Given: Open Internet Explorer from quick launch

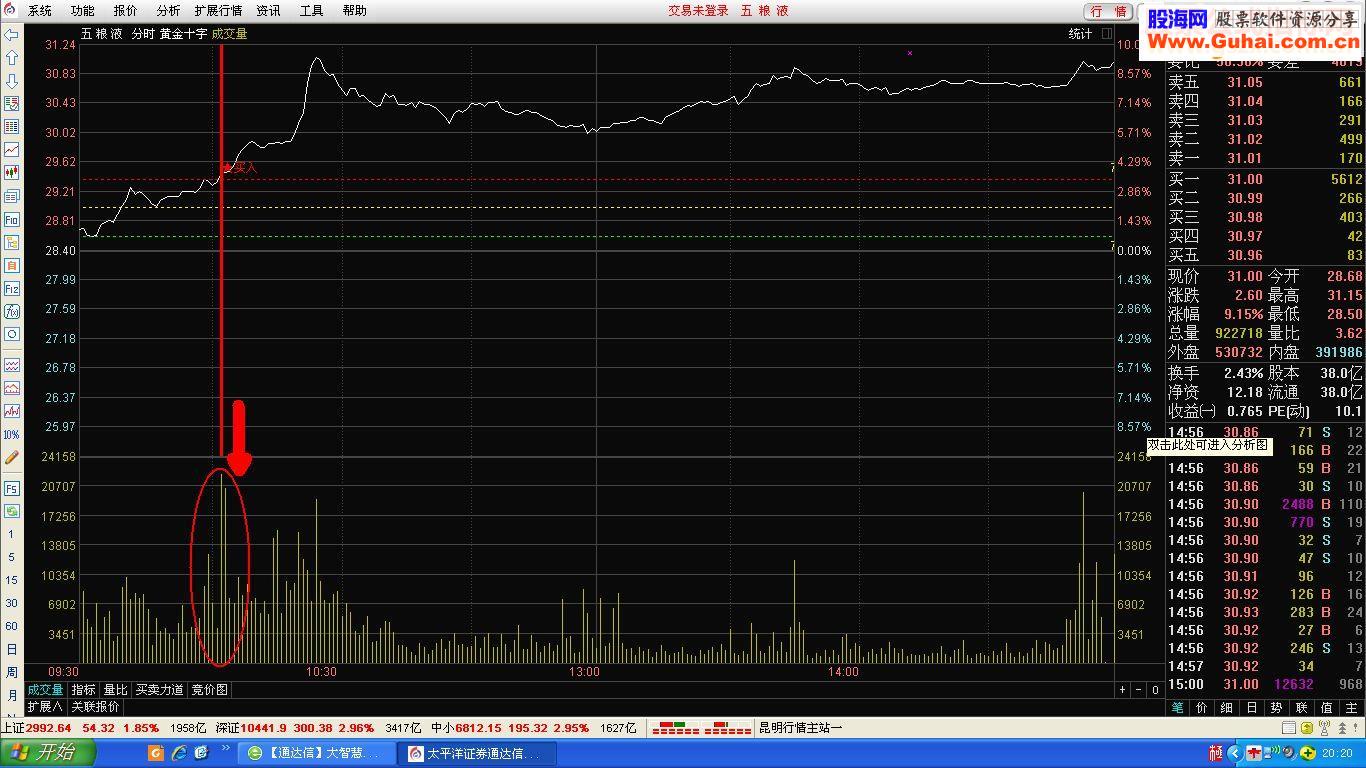Looking at the screenshot, I should click(x=179, y=752).
